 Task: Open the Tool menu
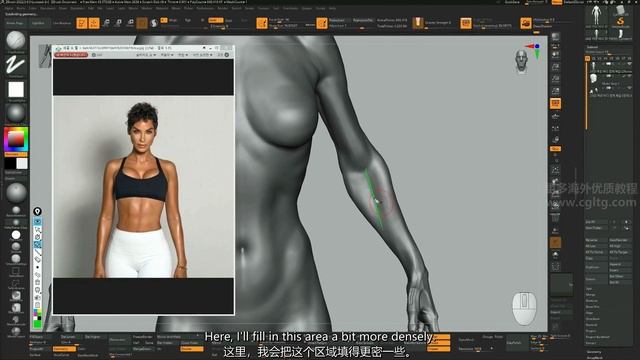point(276,8)
